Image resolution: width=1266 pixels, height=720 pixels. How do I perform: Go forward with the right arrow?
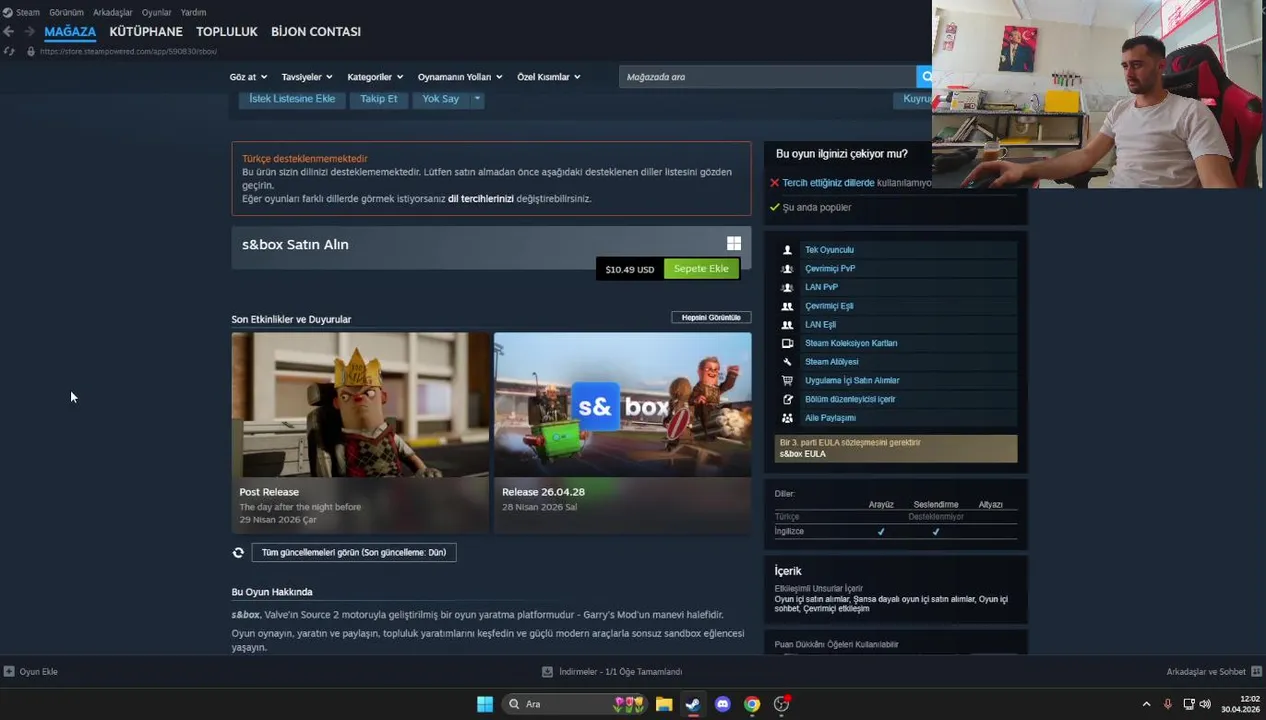[x=28, y=32]
